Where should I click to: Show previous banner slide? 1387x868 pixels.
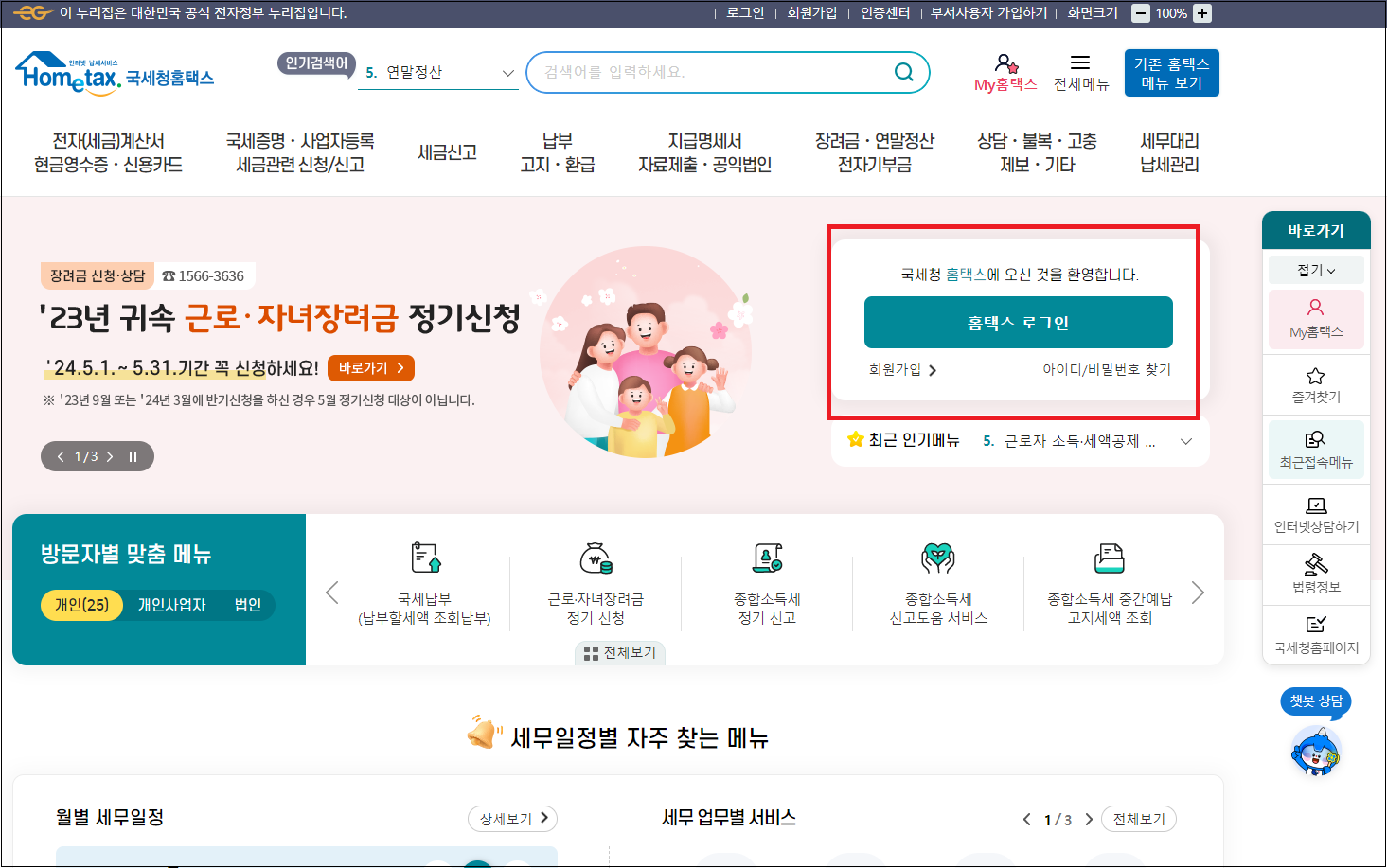(61, 456)
